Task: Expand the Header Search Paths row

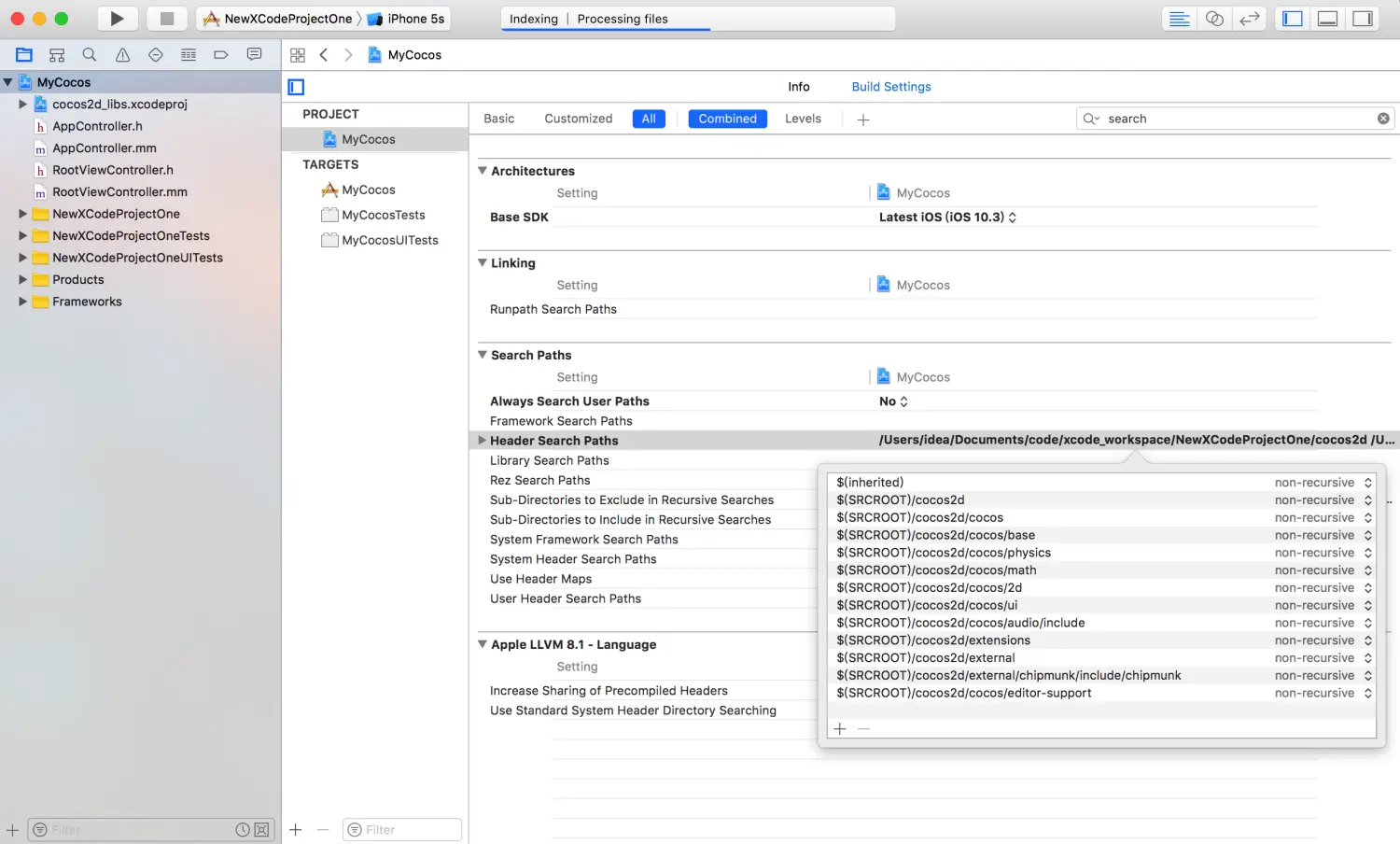Action: 483,441
